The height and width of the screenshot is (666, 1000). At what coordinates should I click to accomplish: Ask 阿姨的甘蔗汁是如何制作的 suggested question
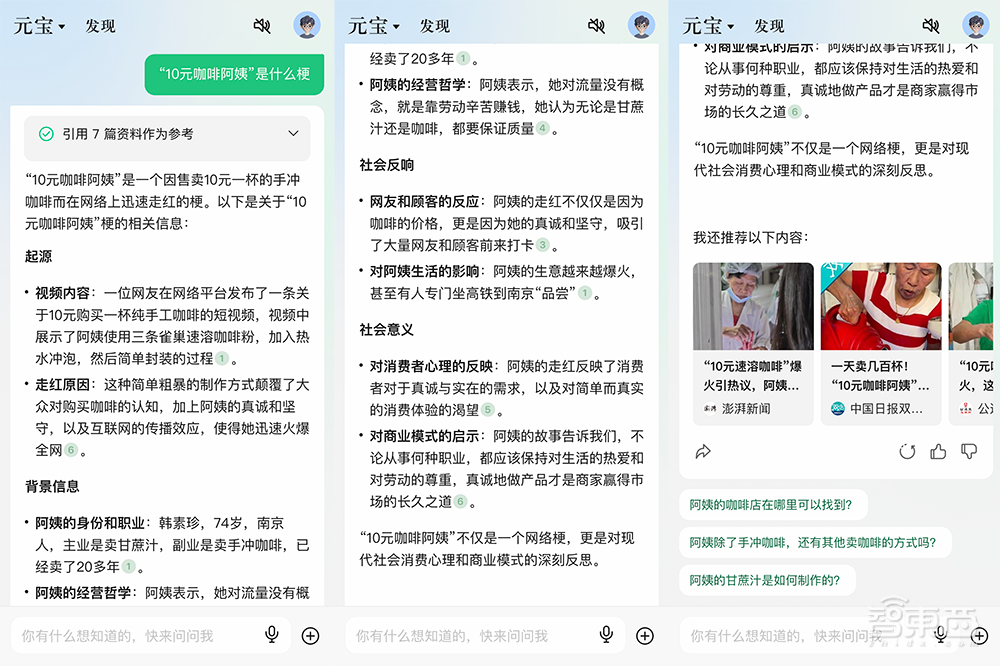(x=768, y=580)
